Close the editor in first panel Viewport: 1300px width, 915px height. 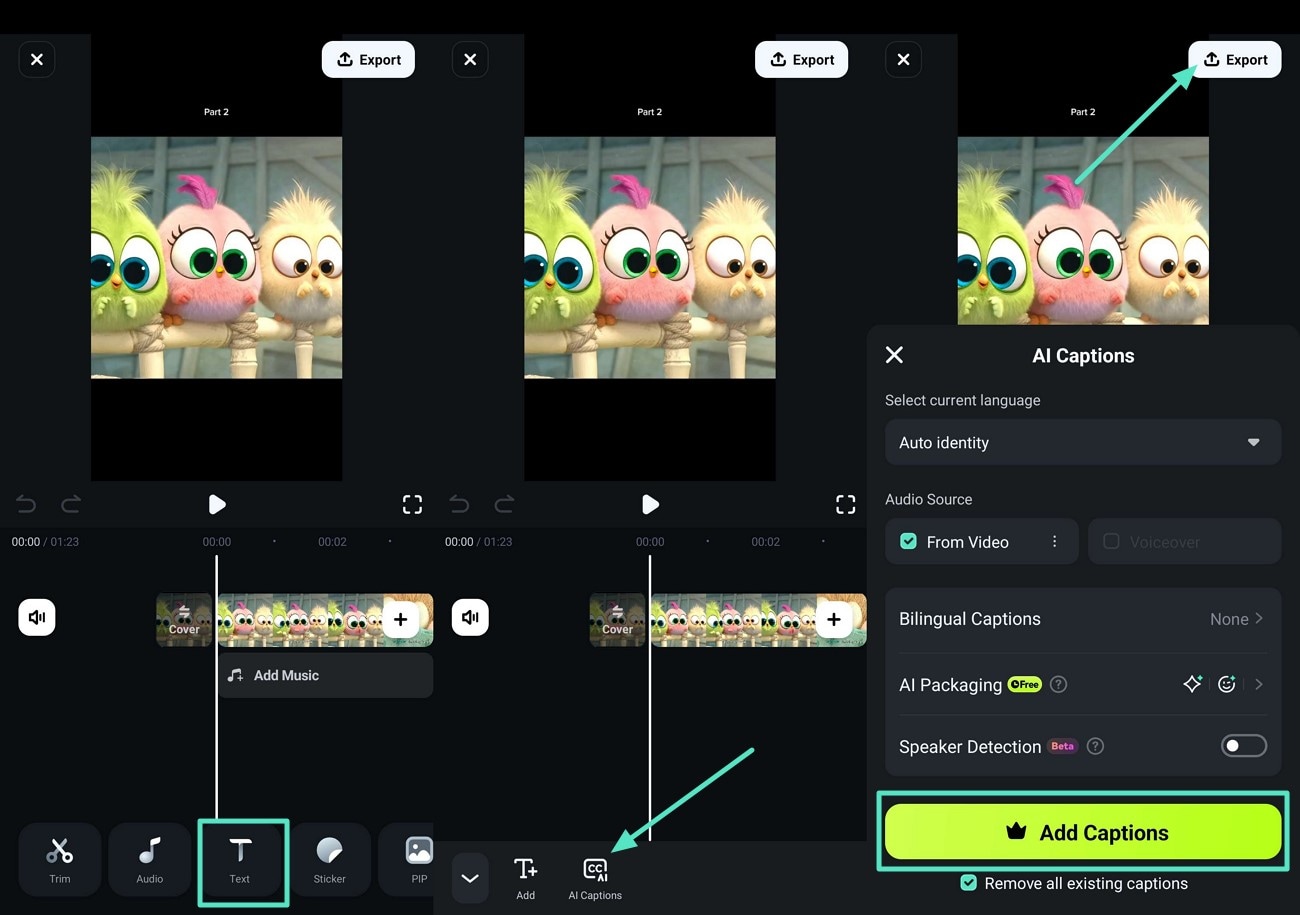click(37, 60)
